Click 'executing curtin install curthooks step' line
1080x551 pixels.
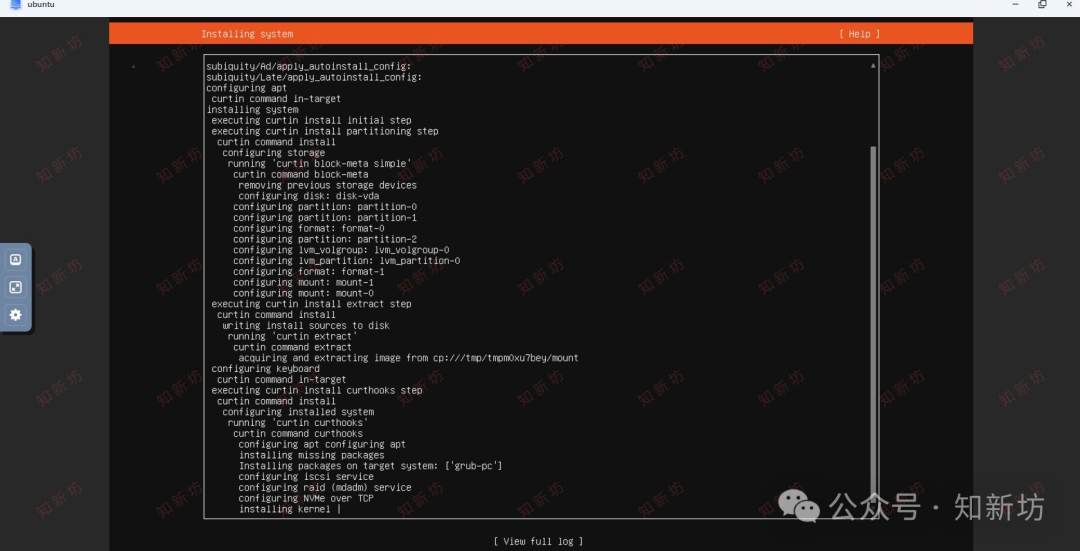pyautogui.click(x=317, y=391)
